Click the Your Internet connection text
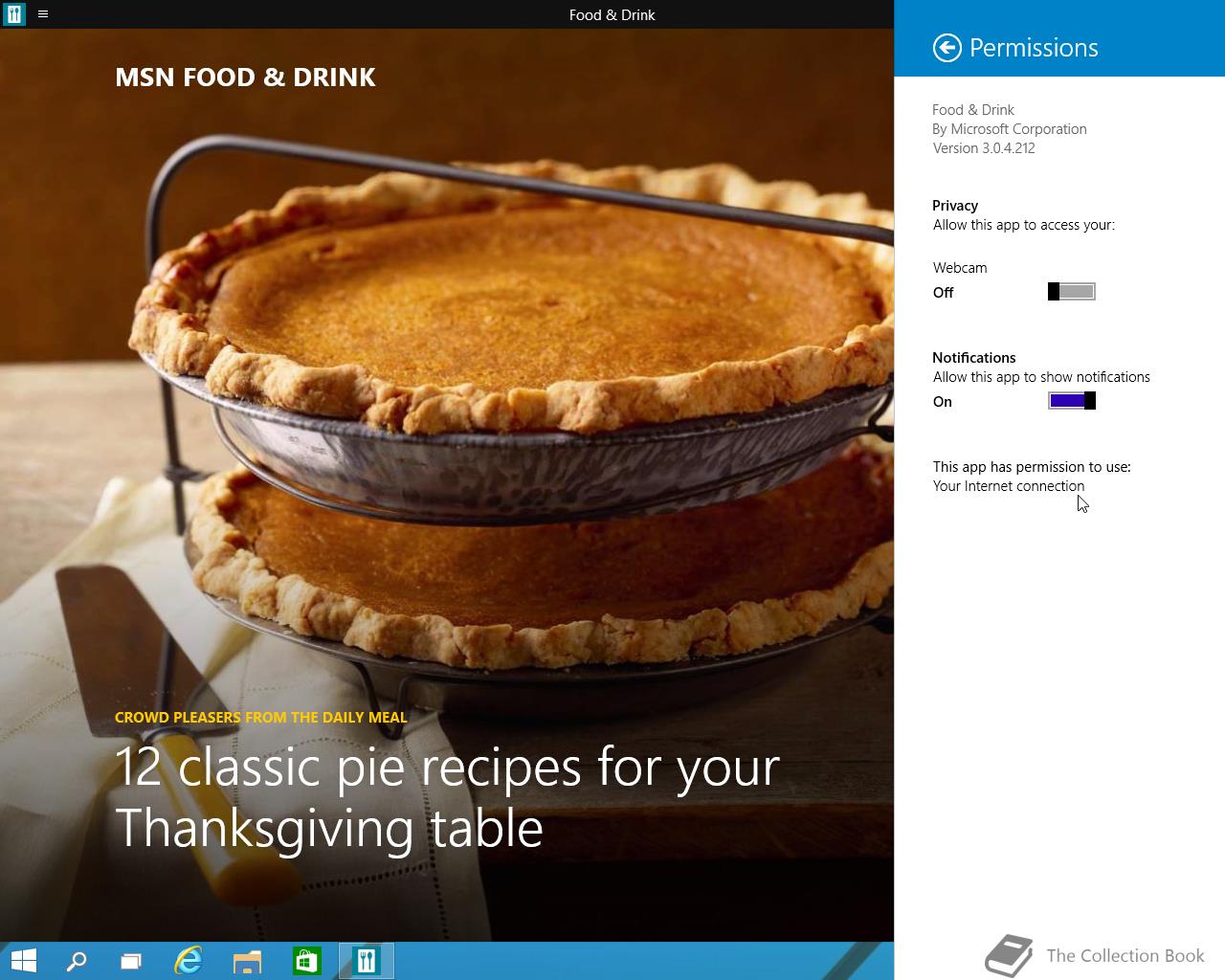Screen dimensions: 1225x980 point(1009,486)
